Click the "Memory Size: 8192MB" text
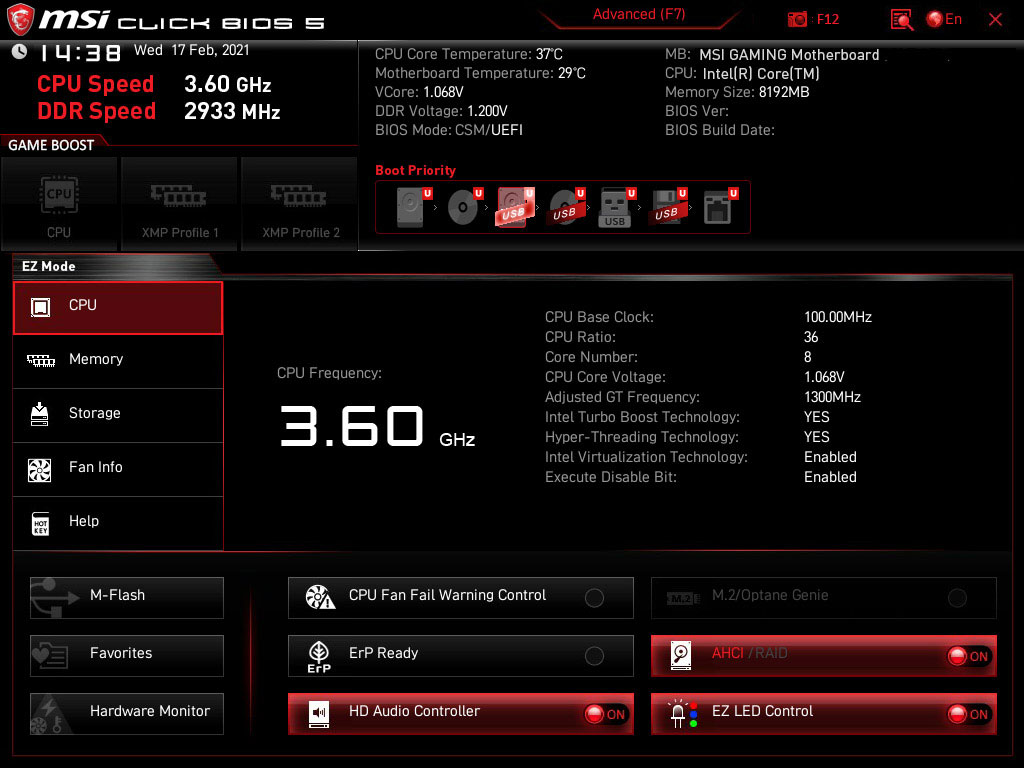The width and height of the screenshot is (1024, 768). point(737,92)
